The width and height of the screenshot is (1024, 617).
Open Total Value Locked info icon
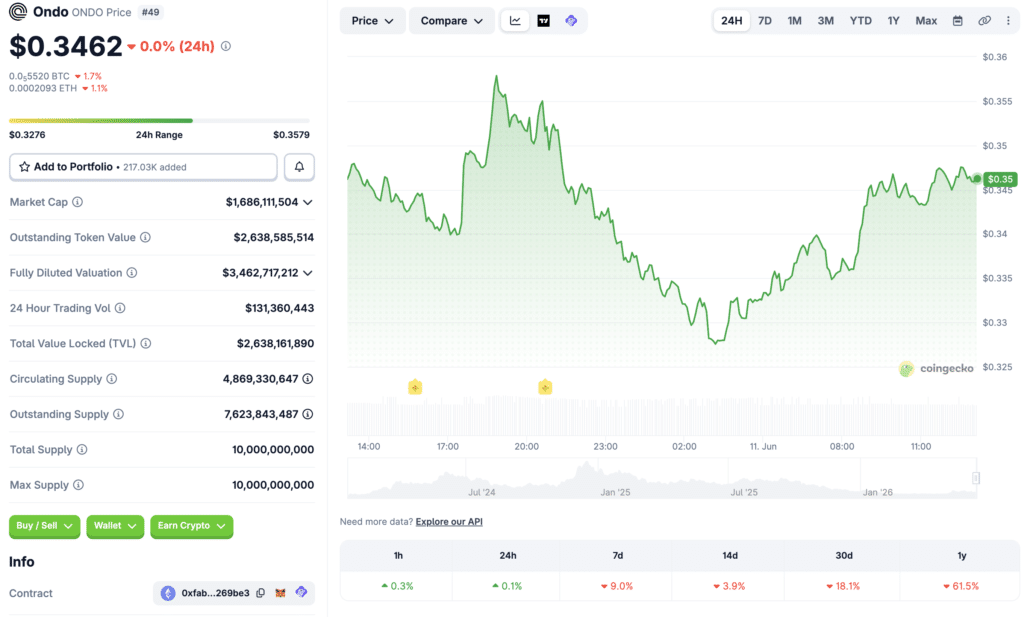pyautogui.click(x=146, y=343)
